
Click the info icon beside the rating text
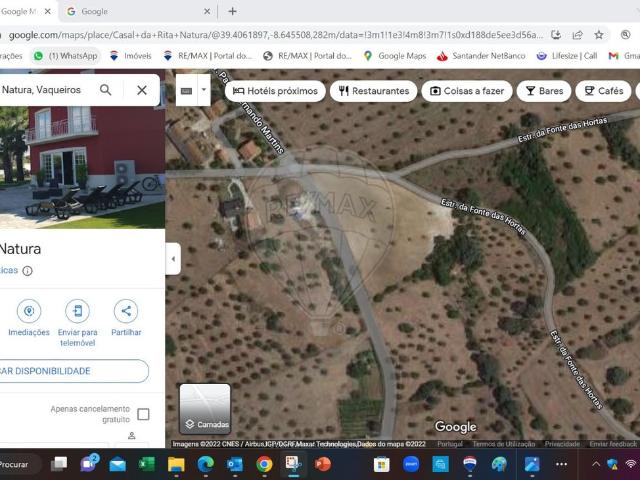(x=27, y=271)
